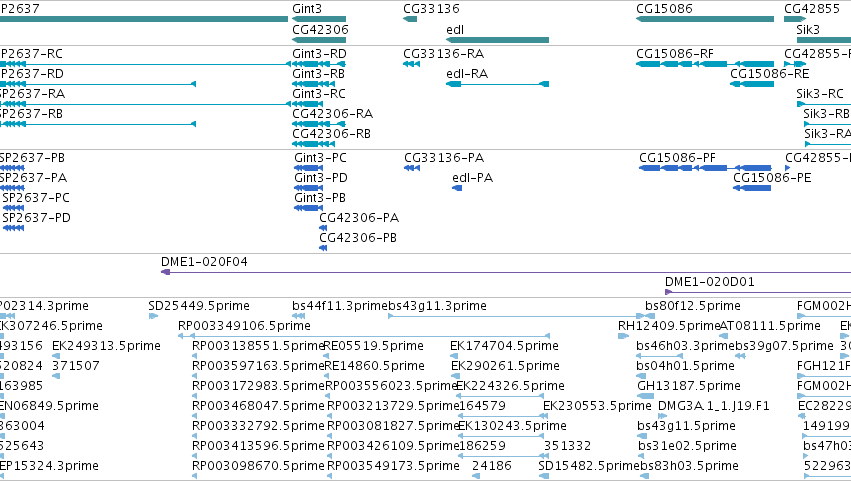Select the AT08111.5prime EST label
This screenshot has width=851, height=481.
click(x=770, y=326)
